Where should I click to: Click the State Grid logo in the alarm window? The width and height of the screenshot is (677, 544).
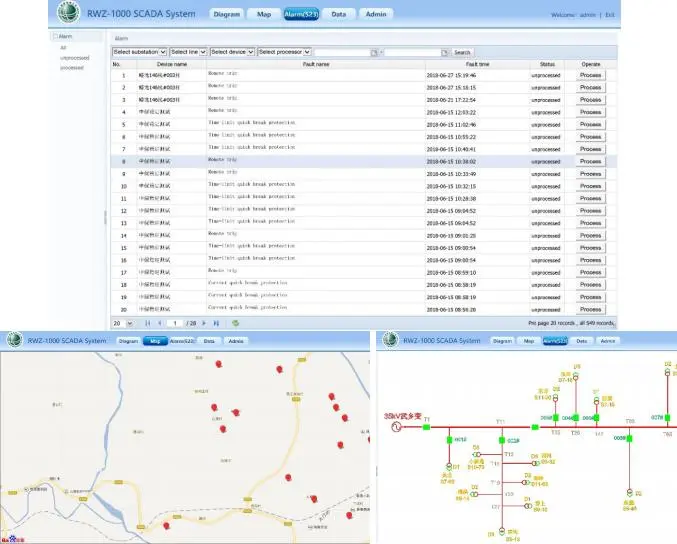click(x=69, y=12)
